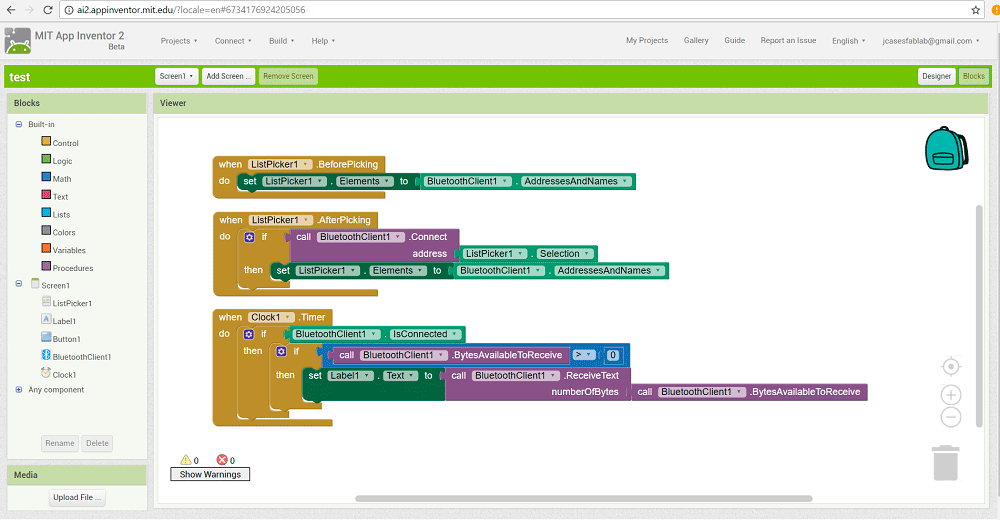Select the Button1 component in tree

coord(66,339)
